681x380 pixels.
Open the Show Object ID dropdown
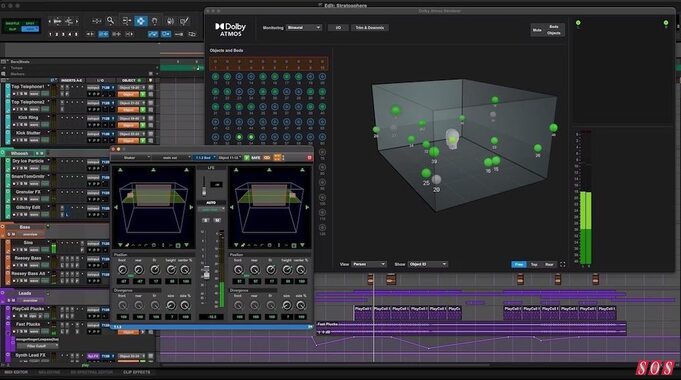pos(427,264)
